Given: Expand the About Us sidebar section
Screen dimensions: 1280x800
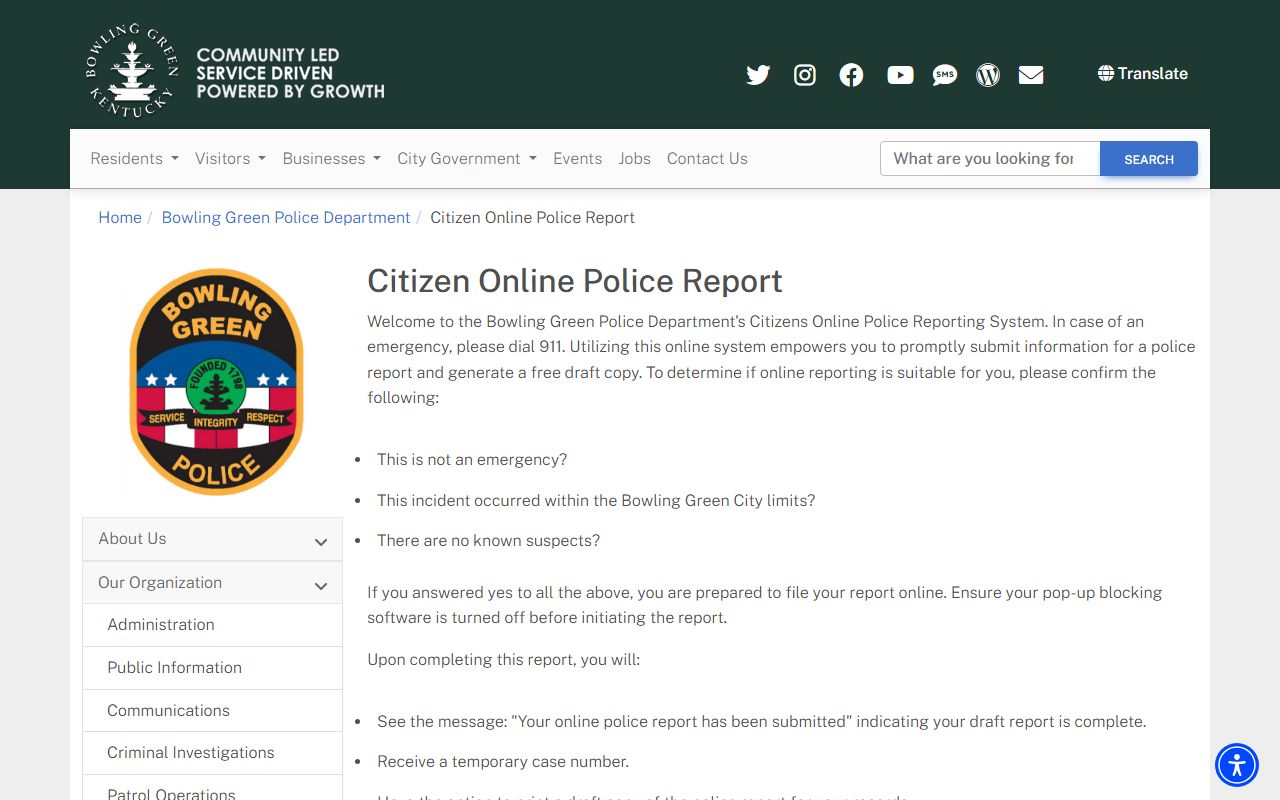Looking at the screenshot, I should [212, 539].
